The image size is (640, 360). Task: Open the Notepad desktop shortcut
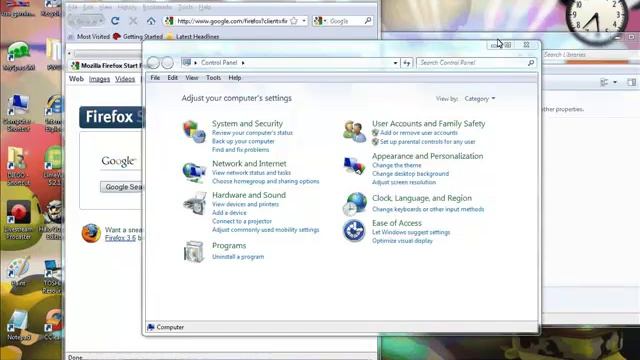[18, 325]
